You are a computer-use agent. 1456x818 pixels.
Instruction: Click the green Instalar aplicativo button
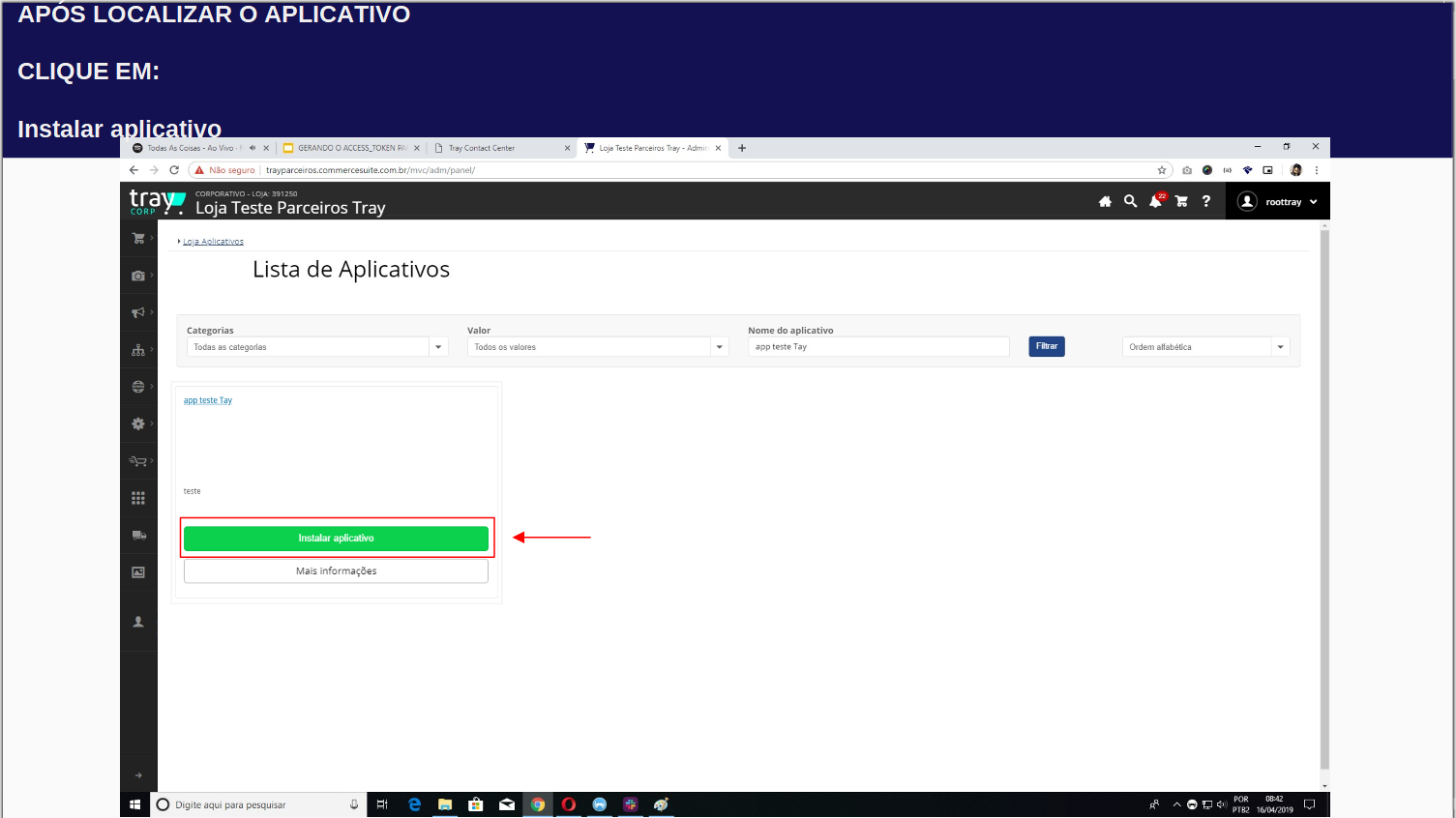coord(336,539)
